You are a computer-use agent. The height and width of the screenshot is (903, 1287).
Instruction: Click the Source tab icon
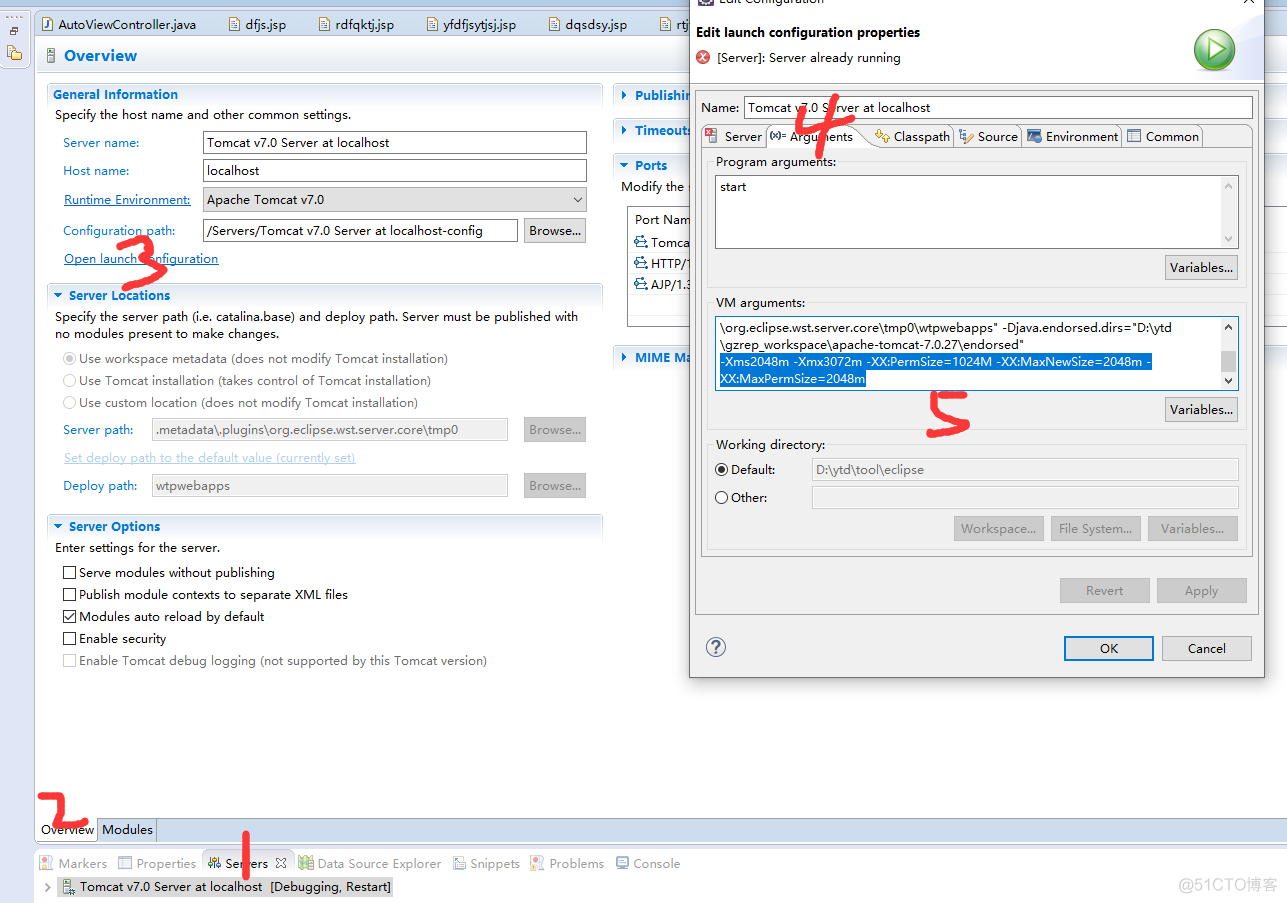[x=966, y=136]
